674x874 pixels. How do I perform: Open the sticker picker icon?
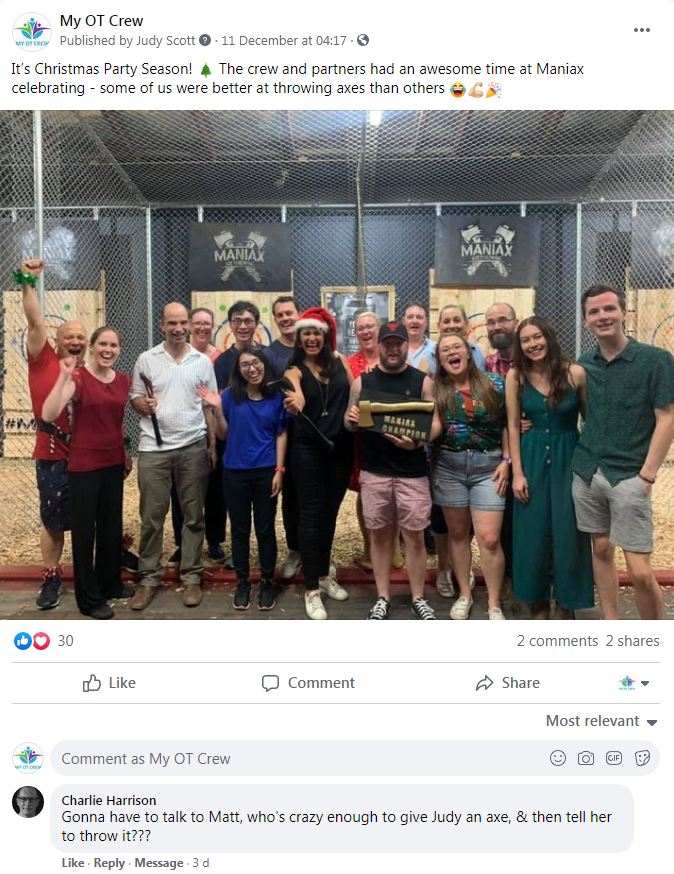pyautogui.click(x=642, y=758)
